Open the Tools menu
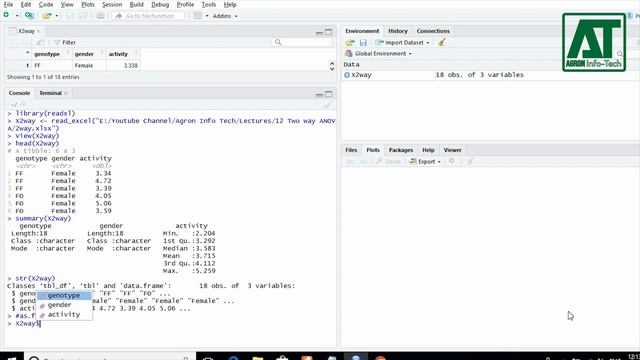Image resolution: width=640 pixels, height=360 pixels. [209, 4]
